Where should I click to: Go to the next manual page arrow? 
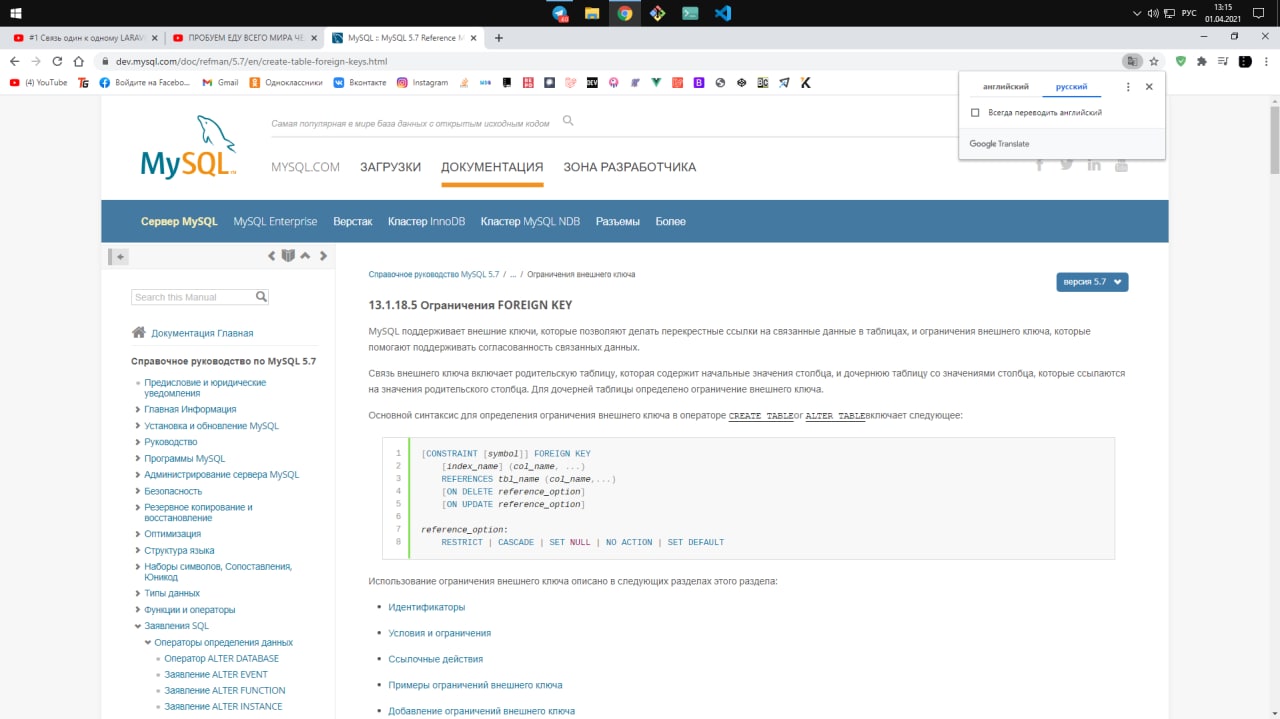click(x=323, y=256)
